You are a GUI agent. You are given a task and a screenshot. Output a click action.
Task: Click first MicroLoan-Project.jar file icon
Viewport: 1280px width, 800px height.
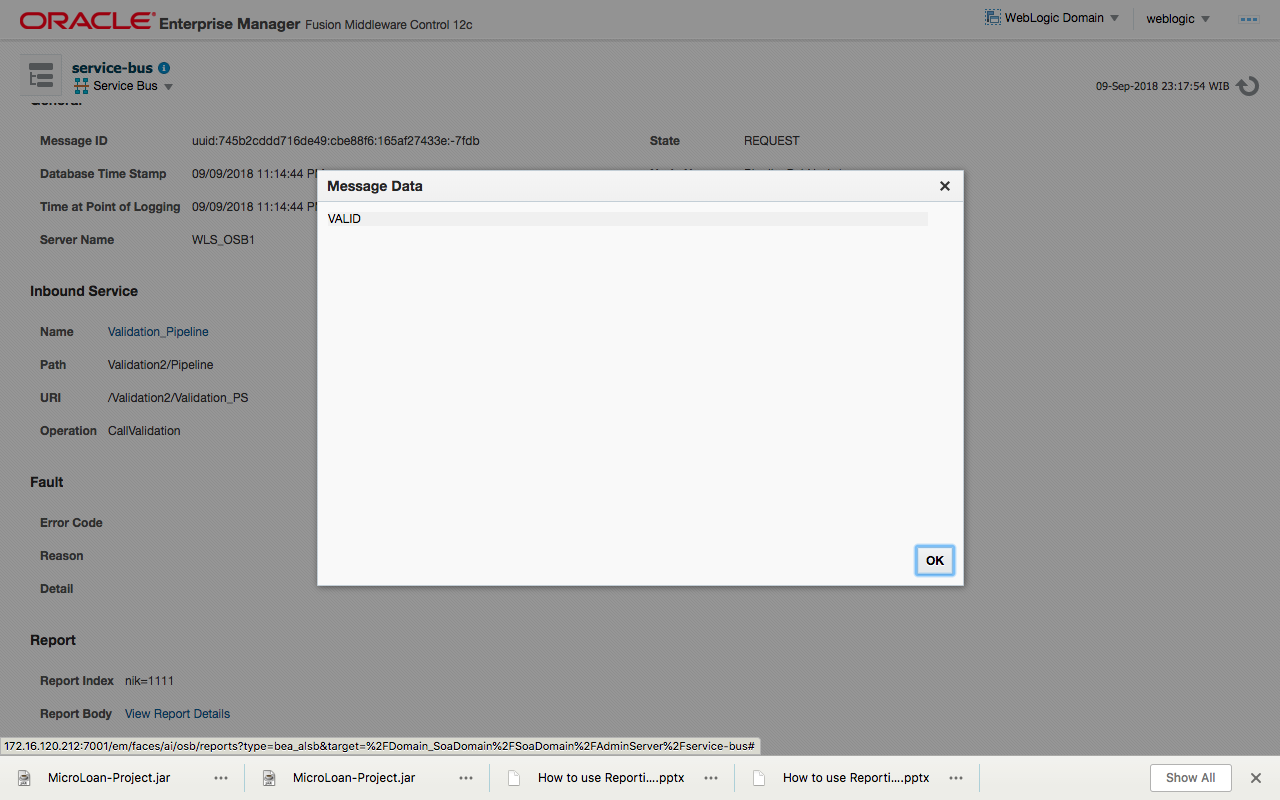(x=24, y=778)
